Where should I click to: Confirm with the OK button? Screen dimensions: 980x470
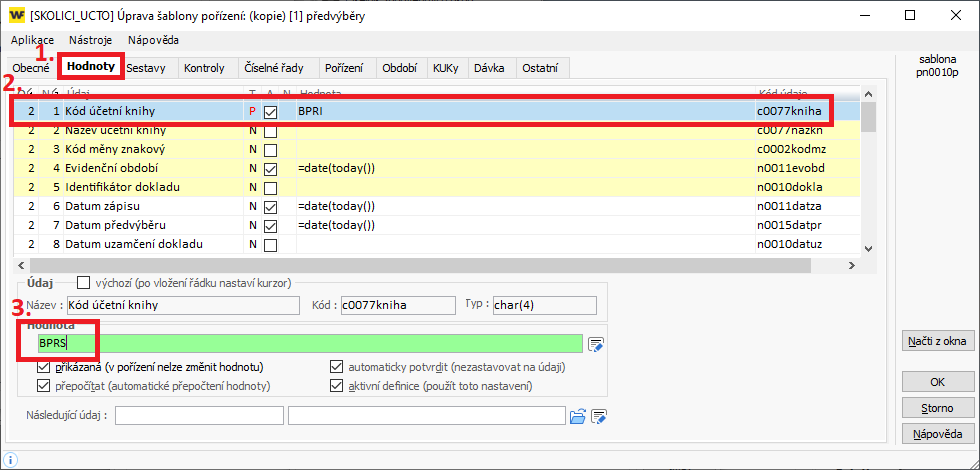pyautogui.click(x=938, y=382)
